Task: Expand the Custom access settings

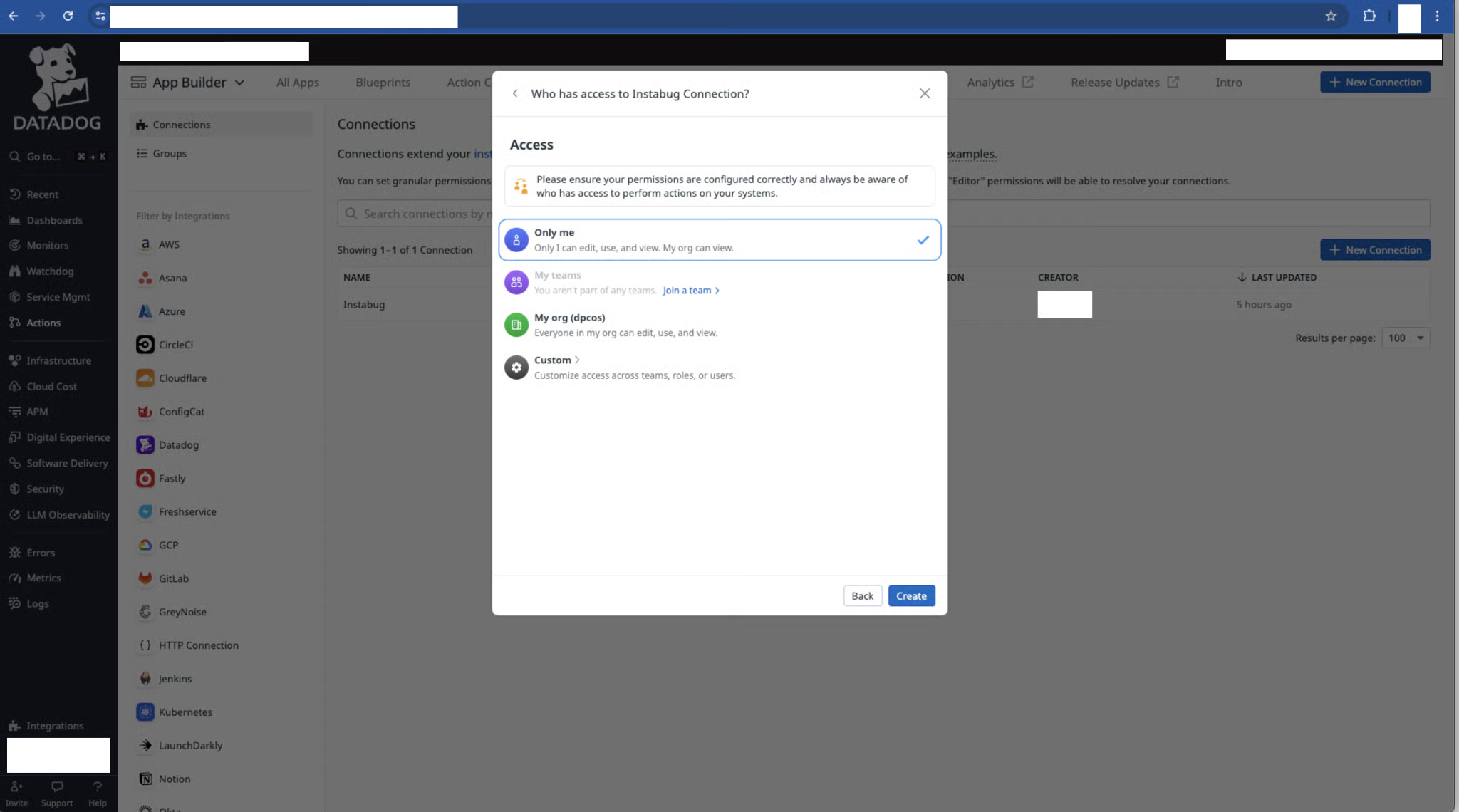Action: tap(720, 368)
